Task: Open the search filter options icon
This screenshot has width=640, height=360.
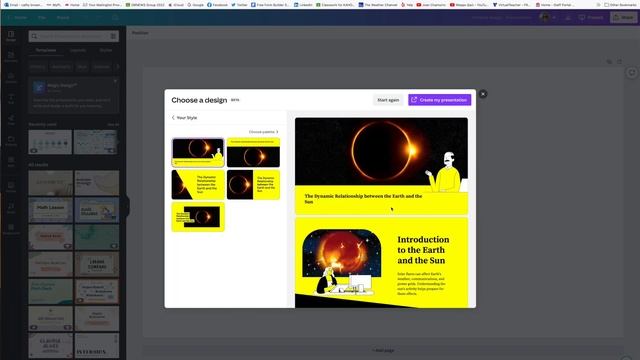Action: point(113,36)
